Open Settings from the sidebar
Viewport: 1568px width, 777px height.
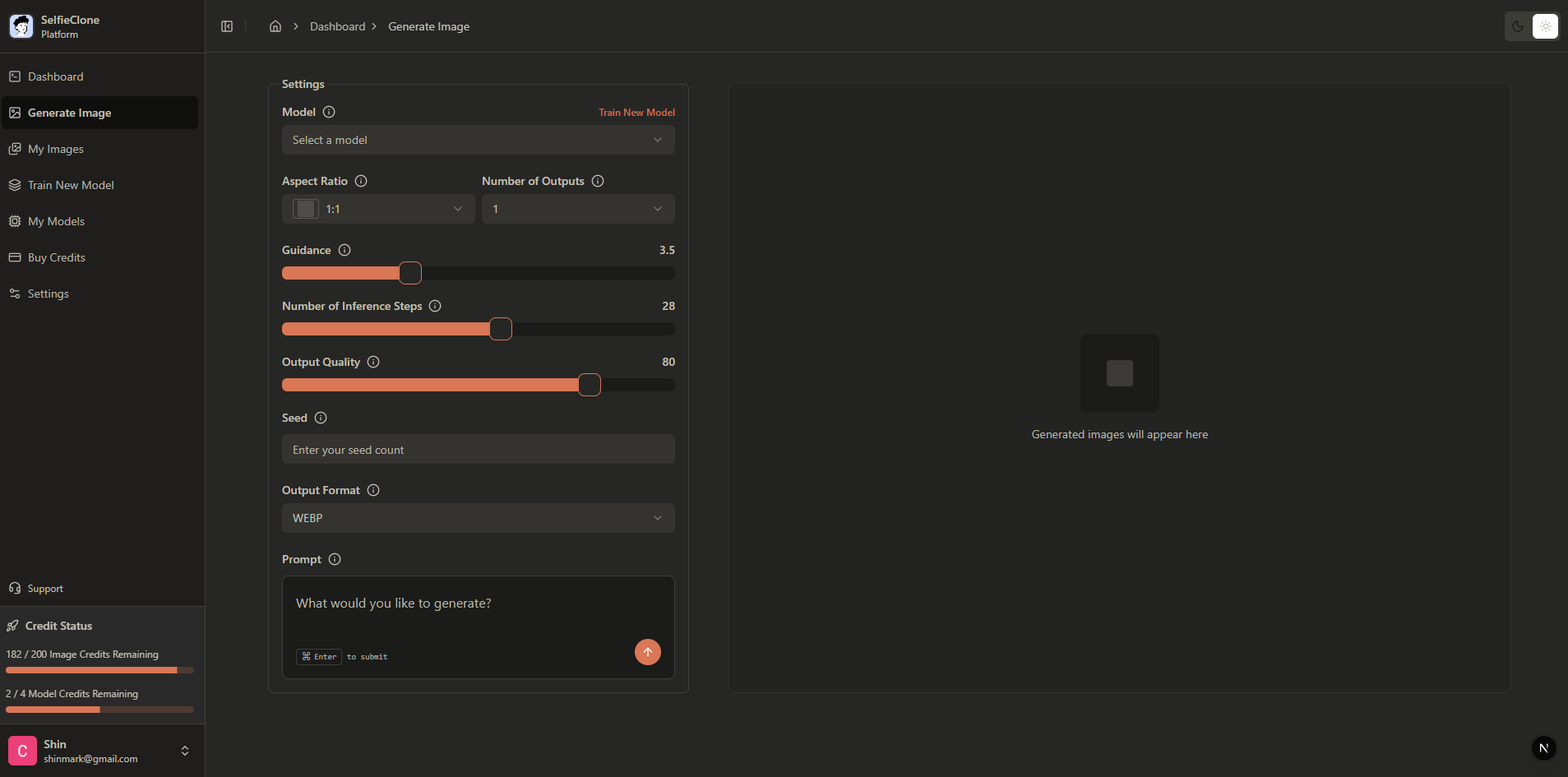pos(48,294)
